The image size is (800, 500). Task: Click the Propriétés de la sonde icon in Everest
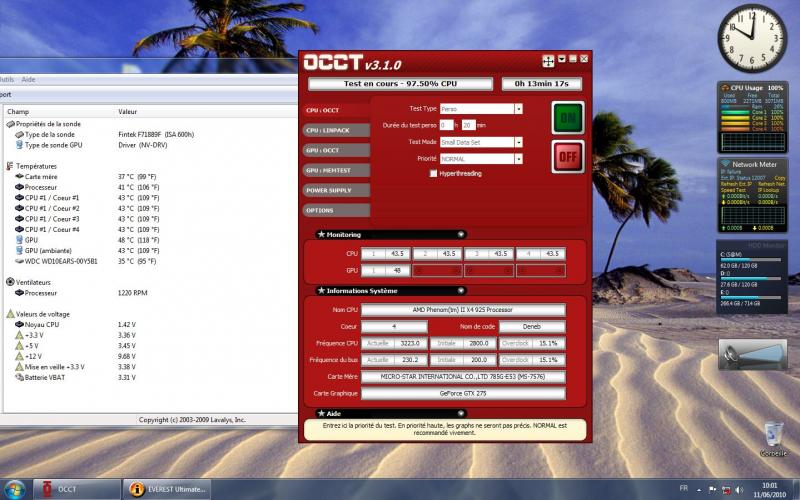pyautogui.click(x=10, y=124)
